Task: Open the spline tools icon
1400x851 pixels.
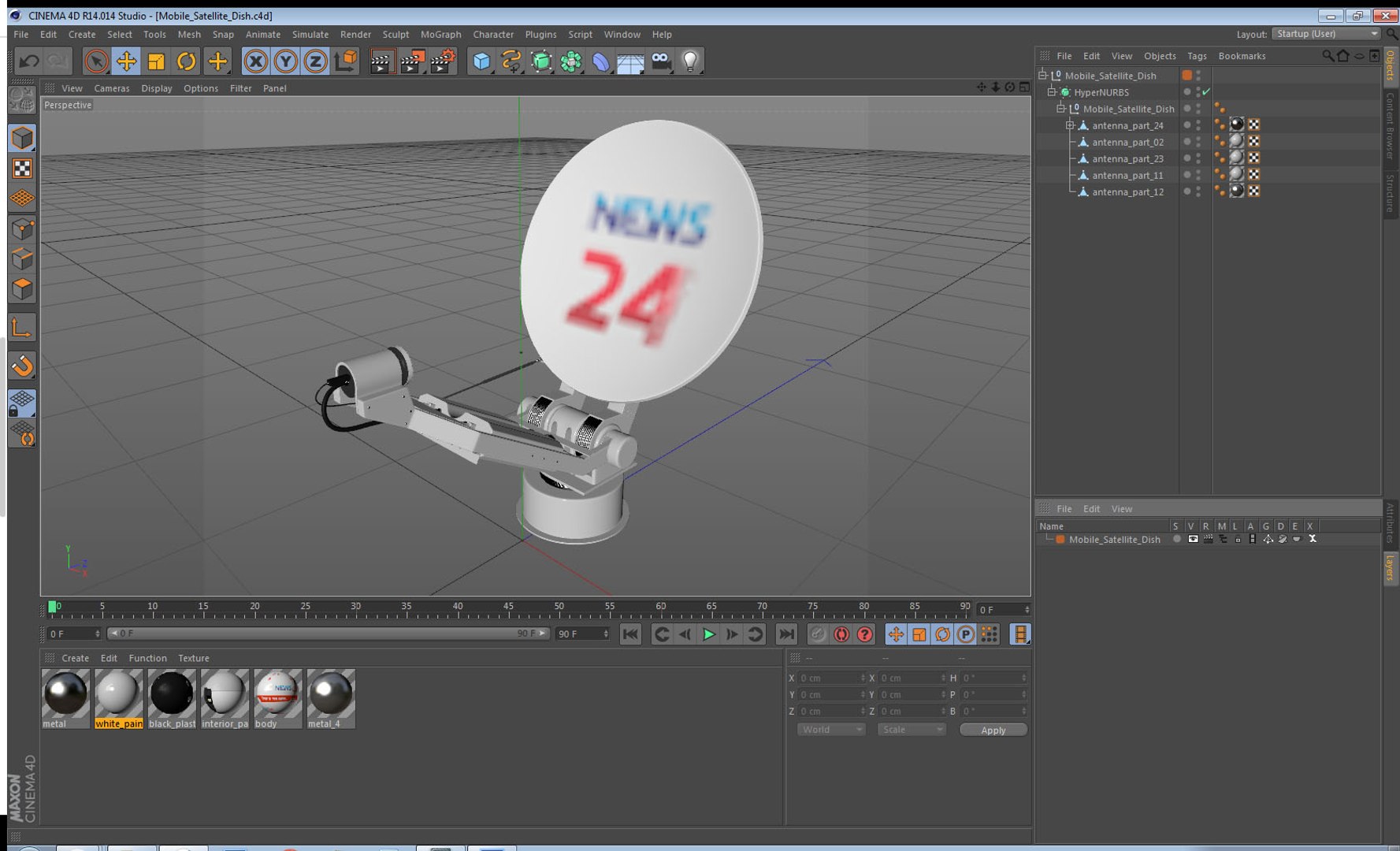Action: tap(511, 61)
